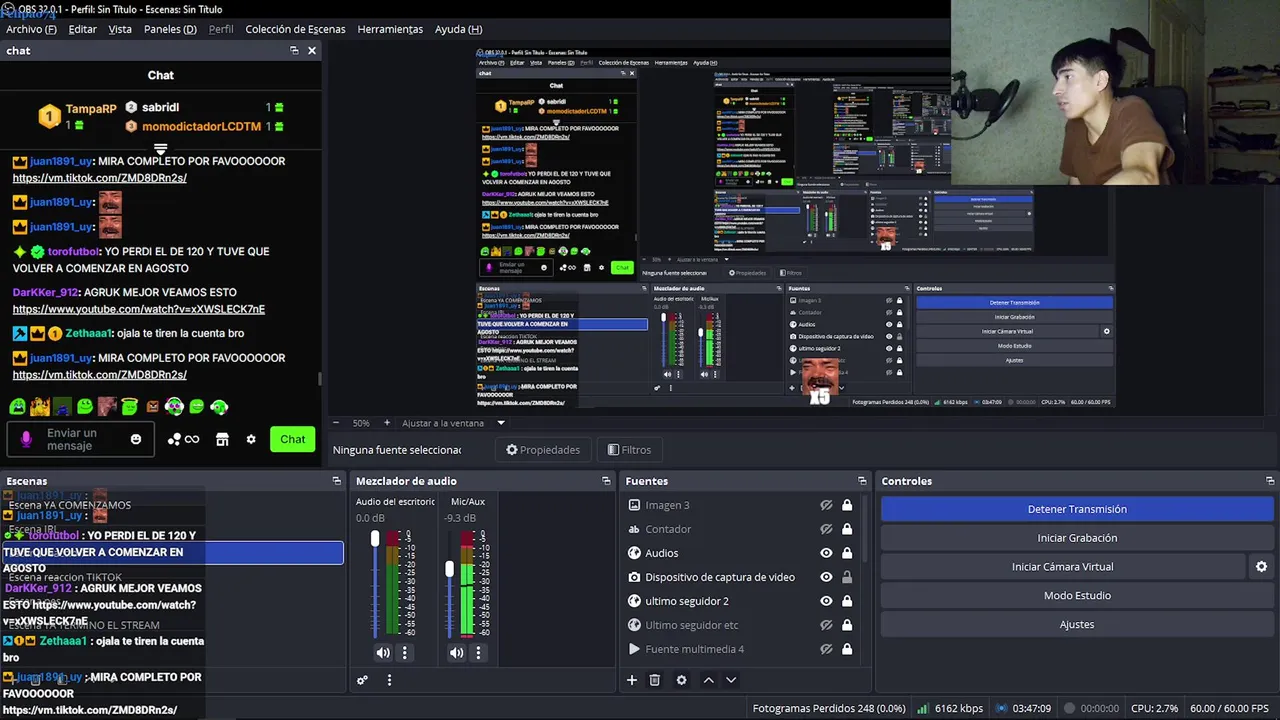The image size is (1280, 720).
Task: Open the Colección de Escenas menu
Action: 295,29
